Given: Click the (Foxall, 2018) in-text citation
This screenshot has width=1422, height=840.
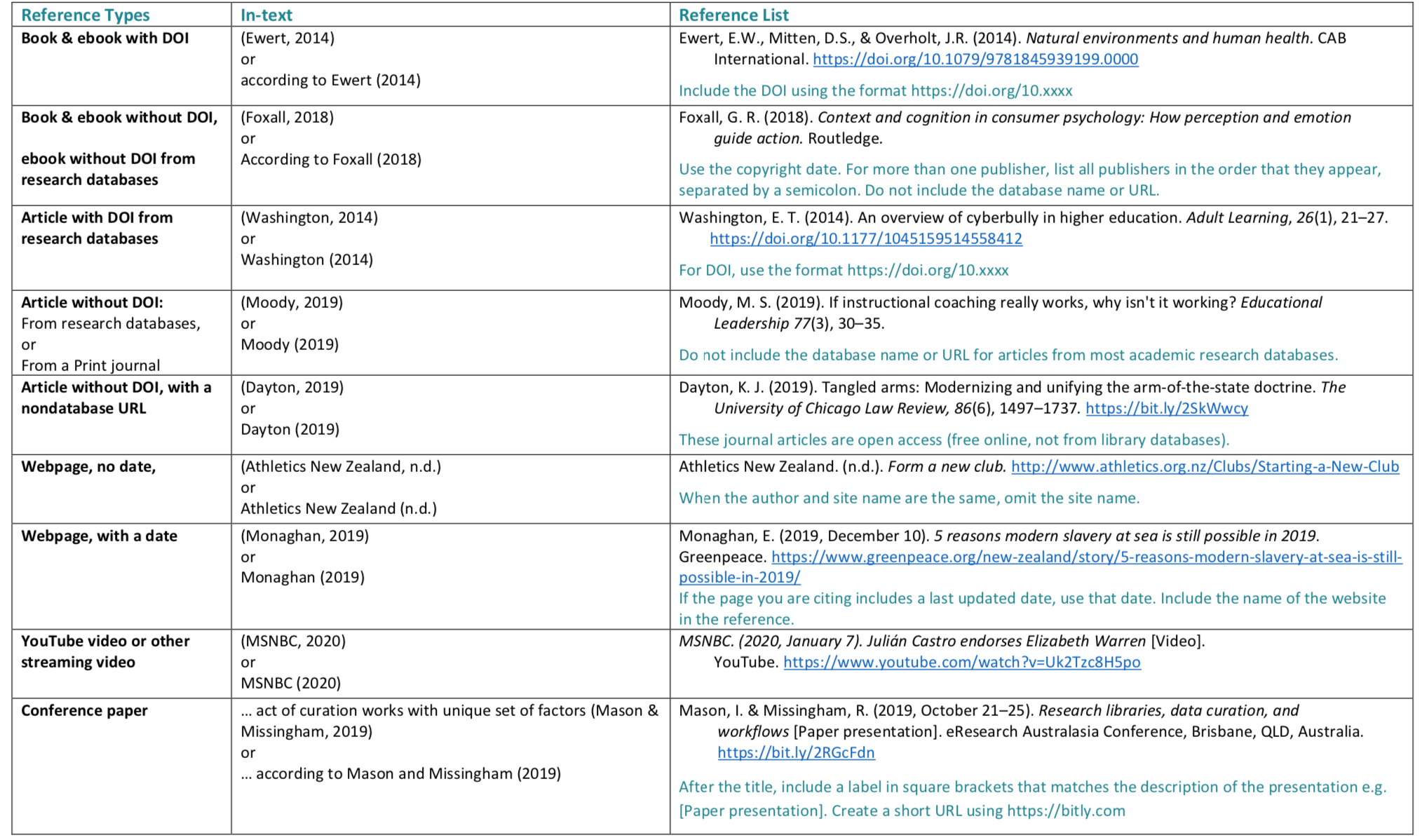Looking at the screenshot, I should point(287,118).
